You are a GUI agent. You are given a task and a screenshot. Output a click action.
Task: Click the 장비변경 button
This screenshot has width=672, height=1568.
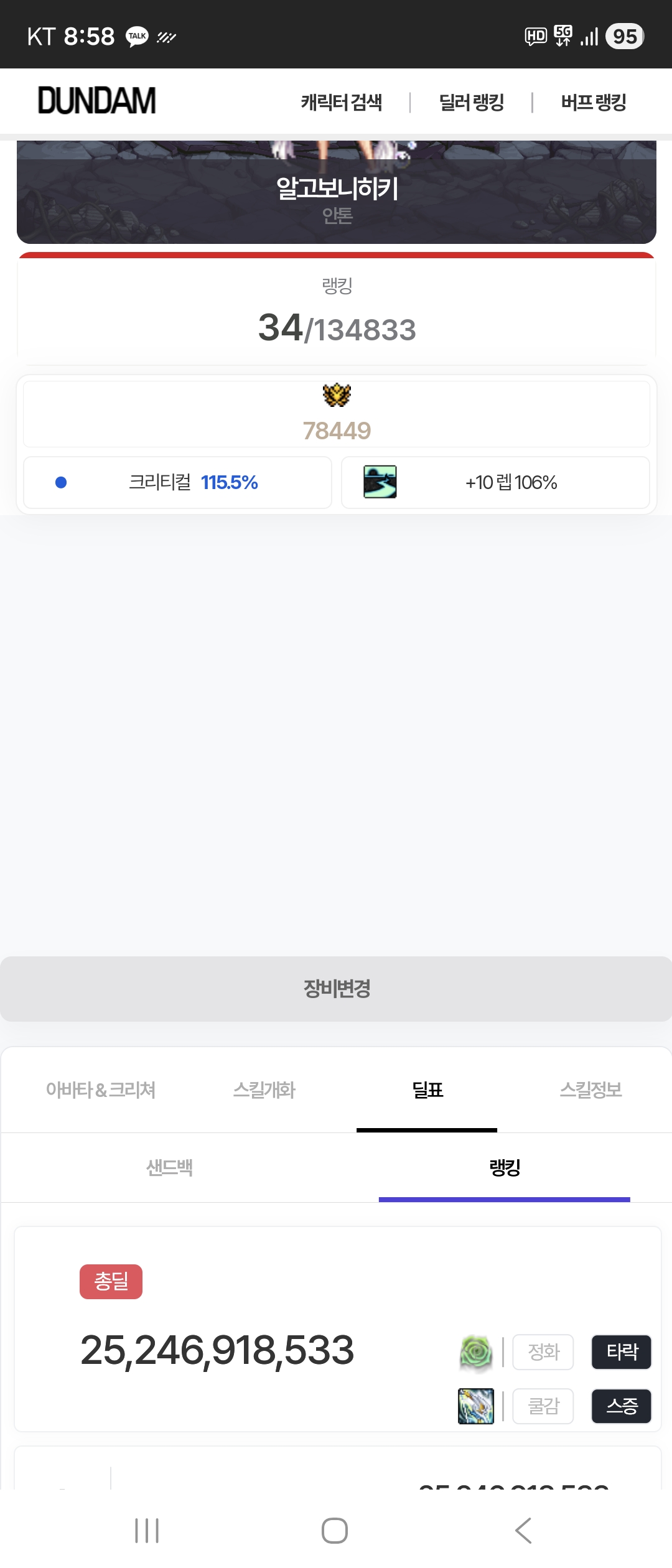(336, 989)
